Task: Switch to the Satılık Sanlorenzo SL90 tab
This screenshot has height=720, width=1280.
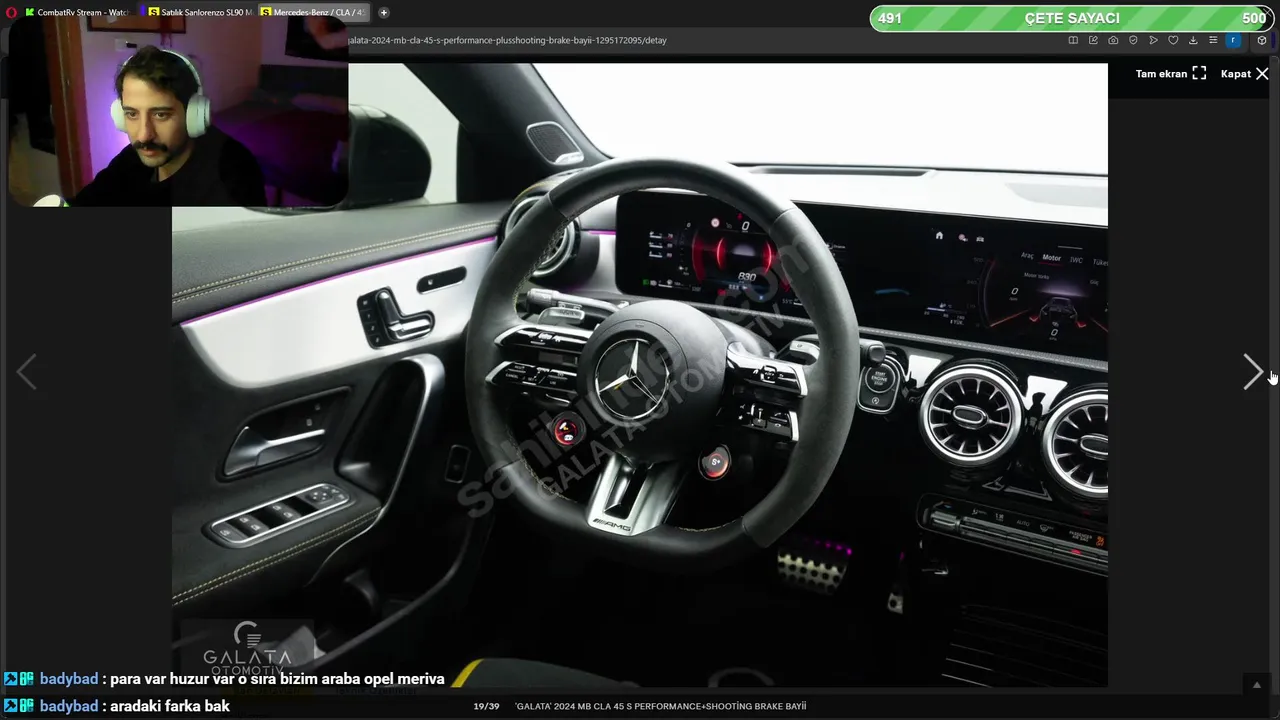Action: pos(199,12)
